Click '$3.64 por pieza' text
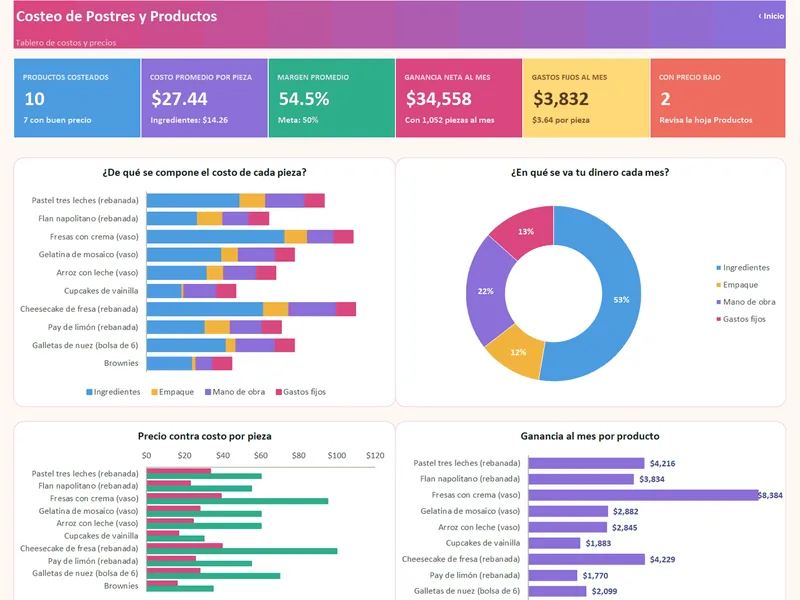The width and height of the screenshot is (800, 600). point(561,120)
